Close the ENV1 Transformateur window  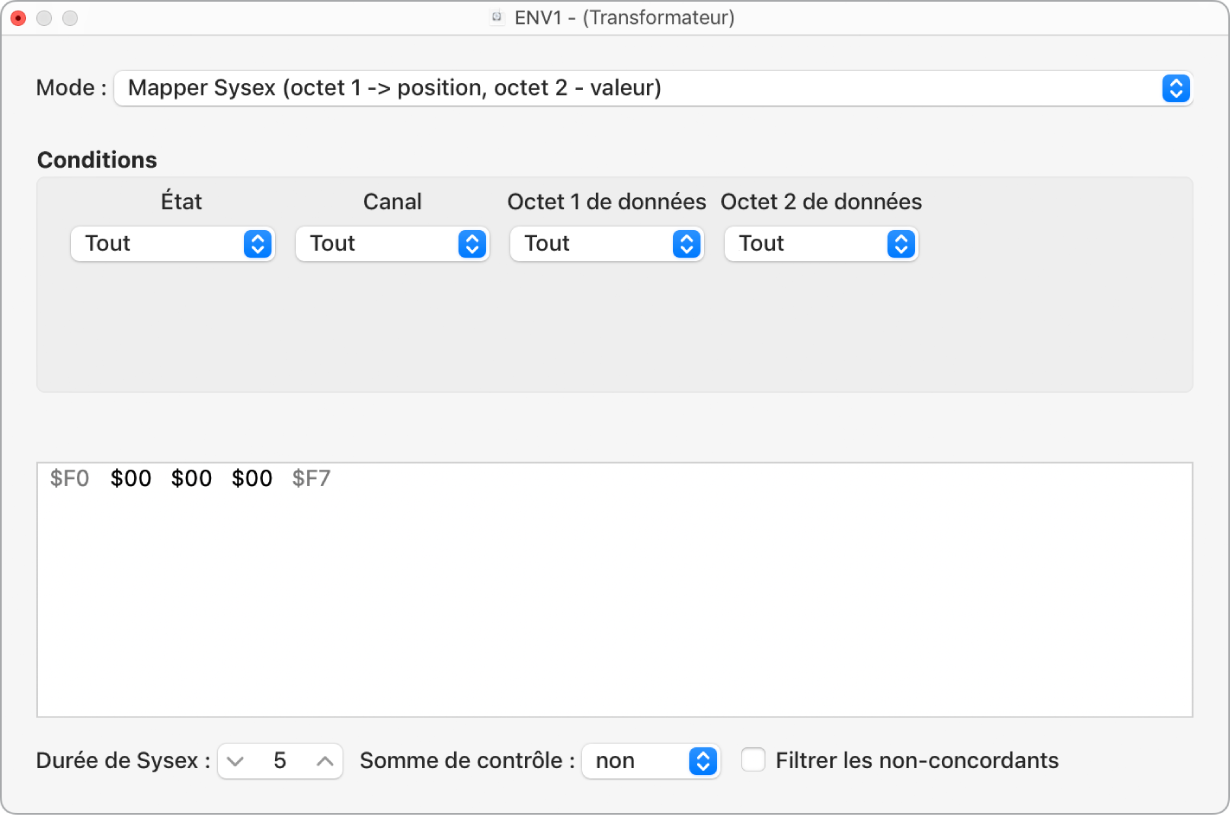pos(18,18)
